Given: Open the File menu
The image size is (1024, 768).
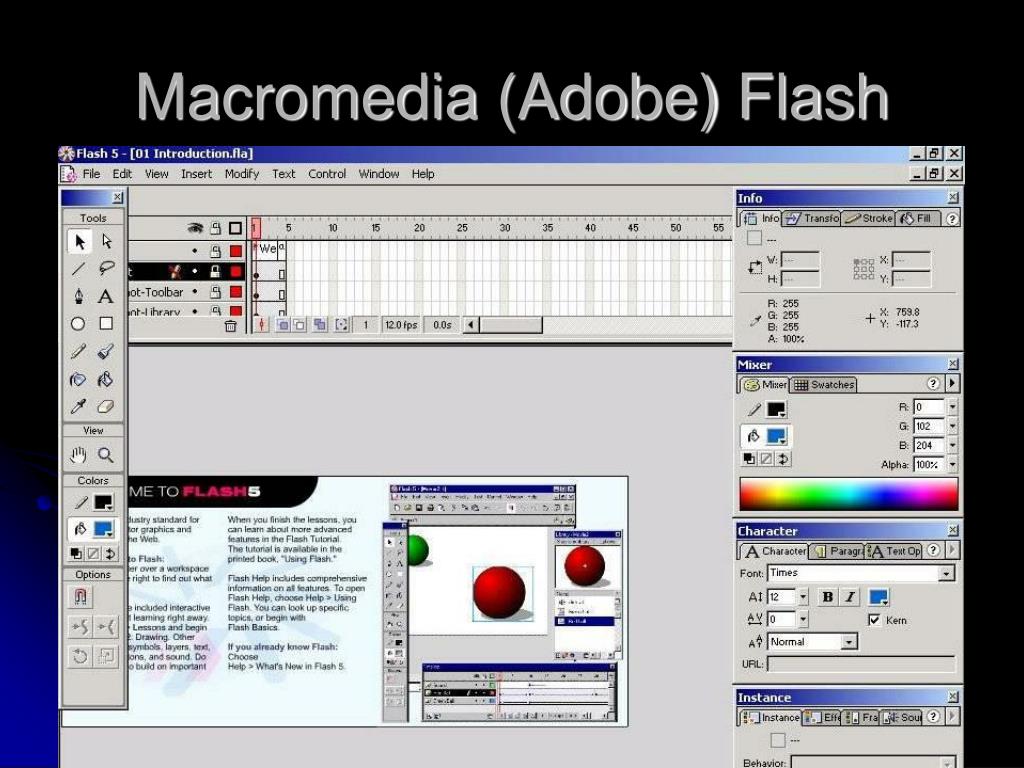Looking at the screenshot, I should (x=91, y=174).
